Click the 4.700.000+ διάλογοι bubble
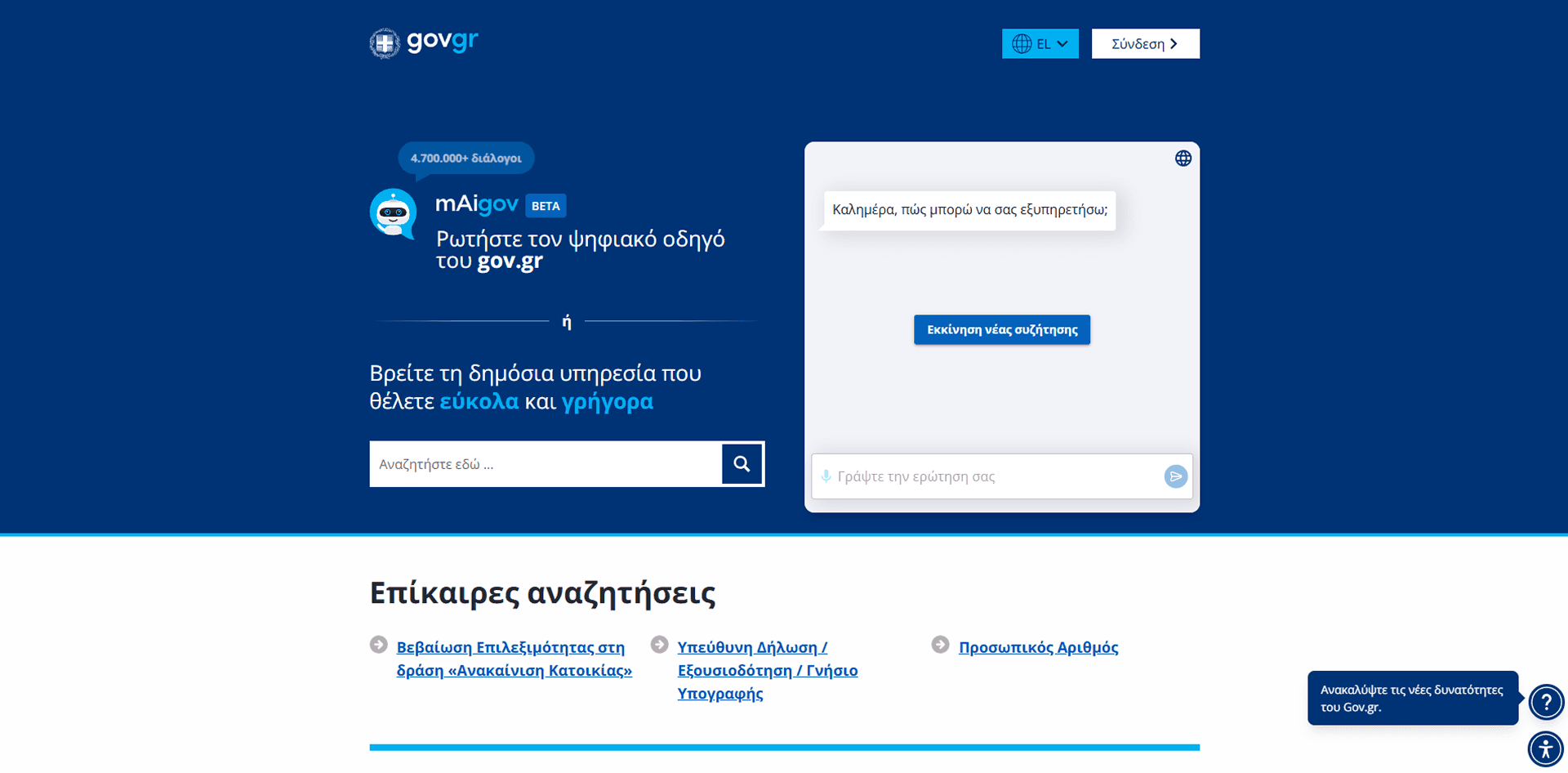 pos(465,159)
